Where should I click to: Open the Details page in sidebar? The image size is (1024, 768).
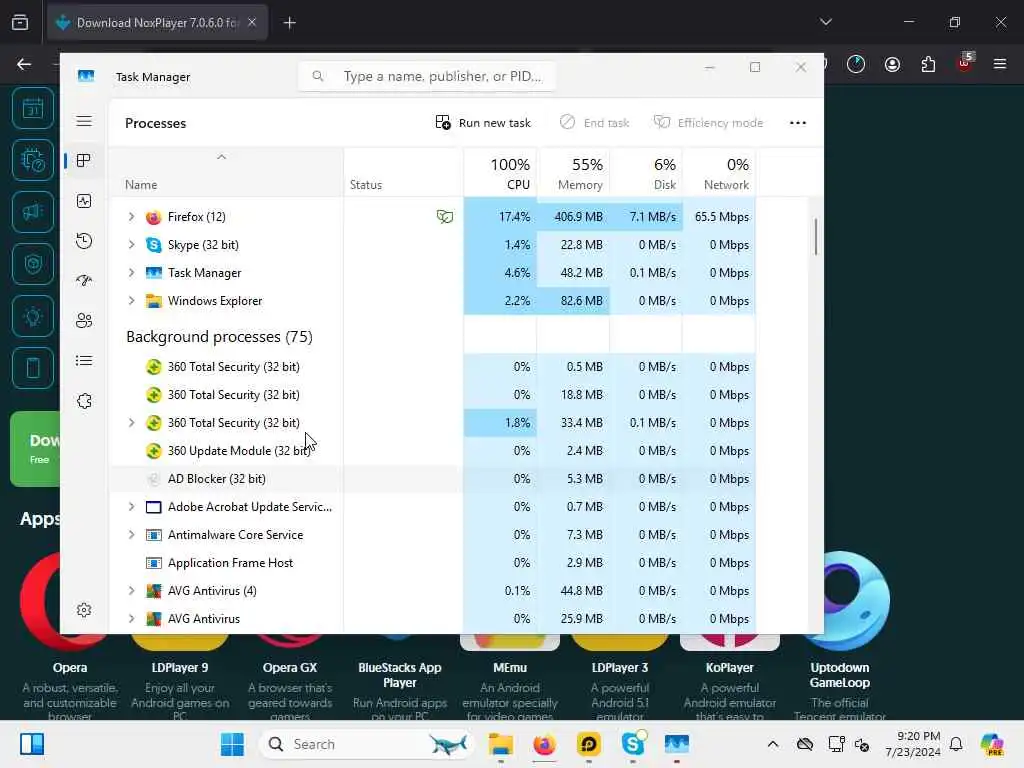point(84,360)
